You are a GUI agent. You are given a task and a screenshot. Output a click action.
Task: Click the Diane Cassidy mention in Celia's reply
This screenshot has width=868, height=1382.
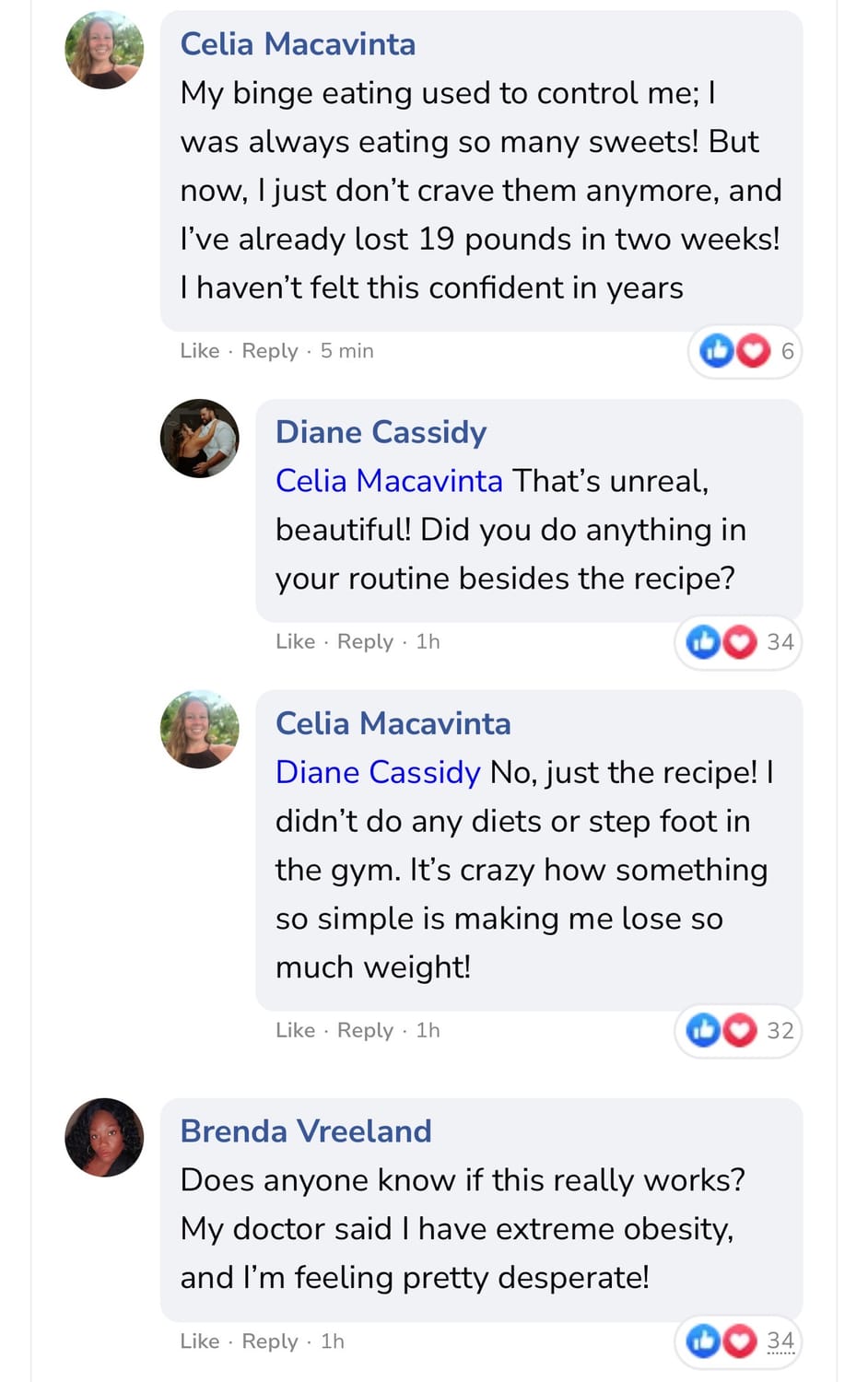coord(378,772)
